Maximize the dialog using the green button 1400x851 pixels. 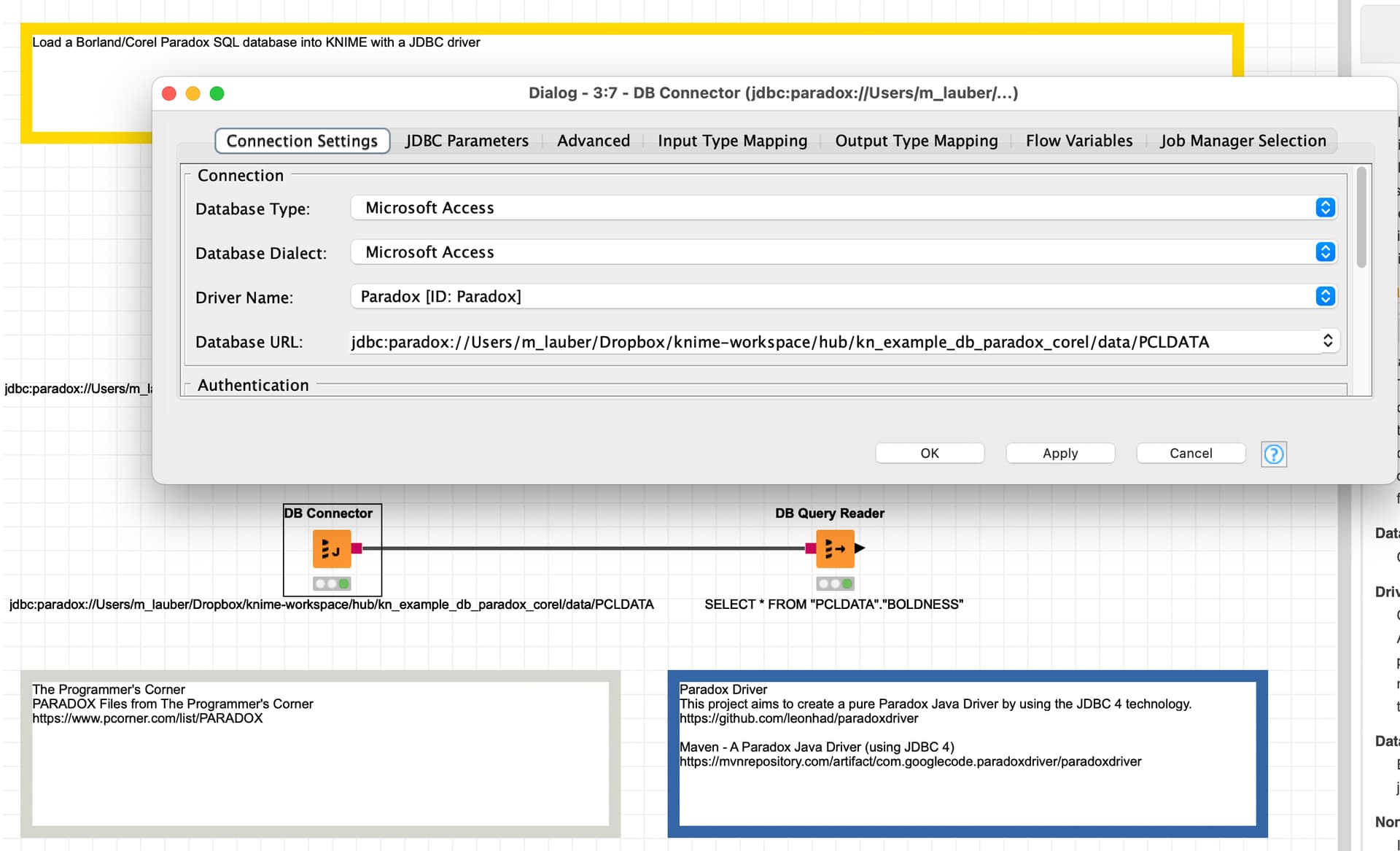pyautogui.click(x=217, y=93)
